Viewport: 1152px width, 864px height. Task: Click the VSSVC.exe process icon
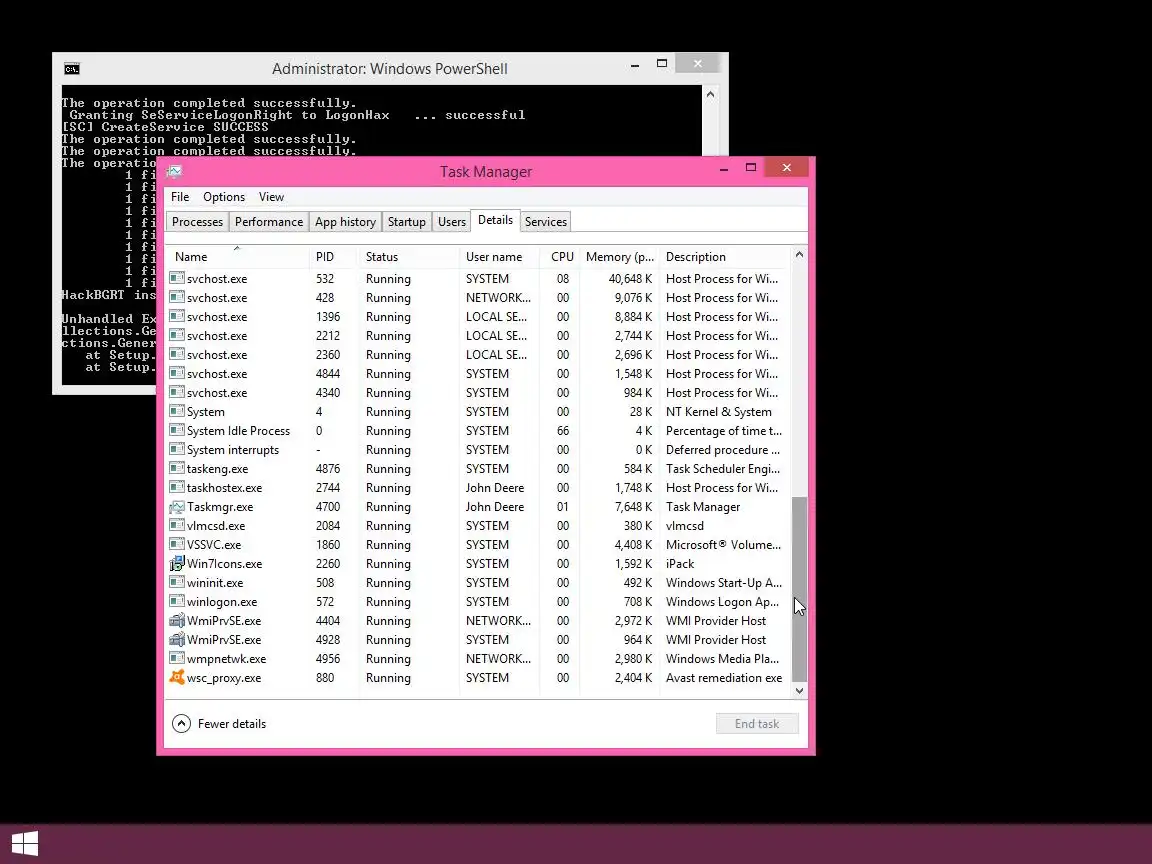(176, 544)
